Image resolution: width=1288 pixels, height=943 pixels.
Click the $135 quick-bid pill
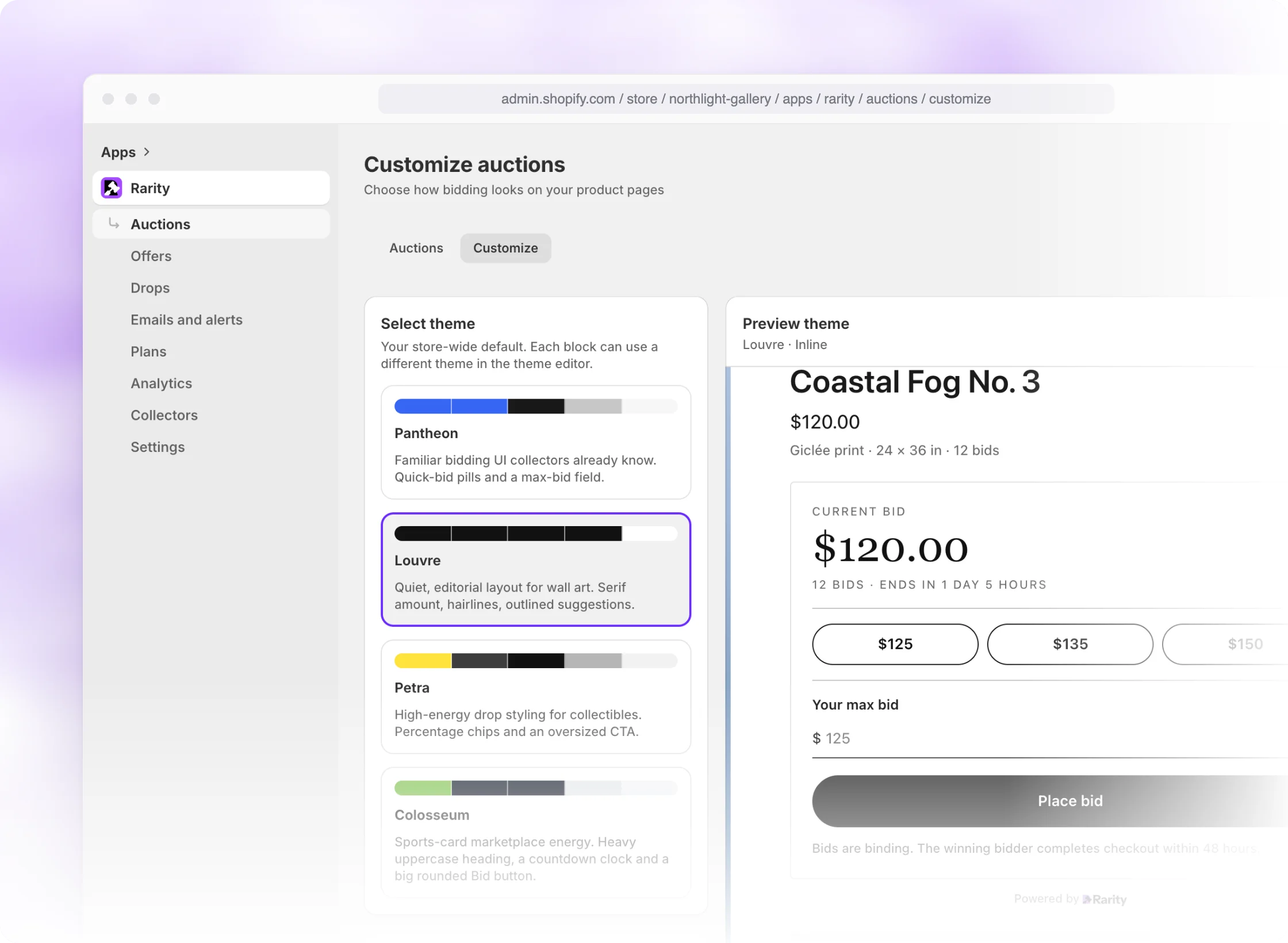click(x=1070, y=644)
